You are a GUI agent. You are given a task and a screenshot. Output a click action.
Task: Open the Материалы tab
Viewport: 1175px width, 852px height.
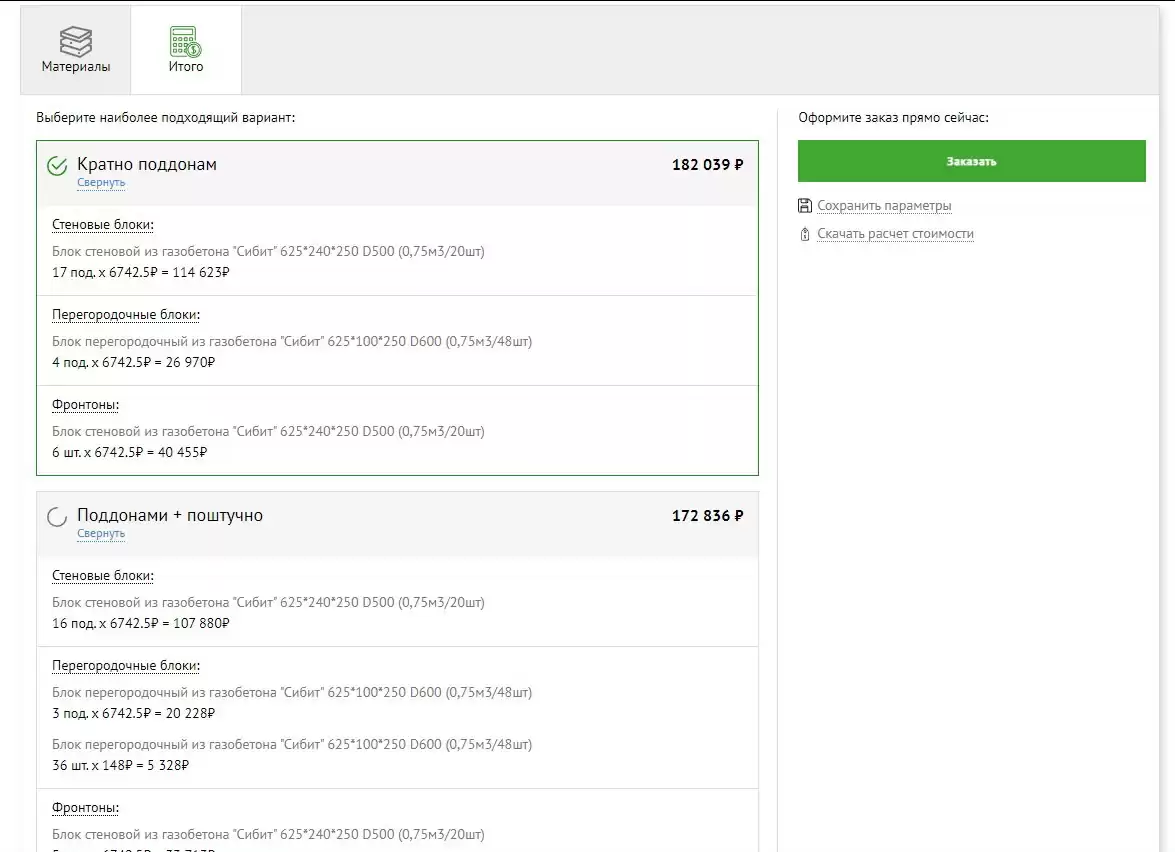pyautogui.click(x=76, y=50)
